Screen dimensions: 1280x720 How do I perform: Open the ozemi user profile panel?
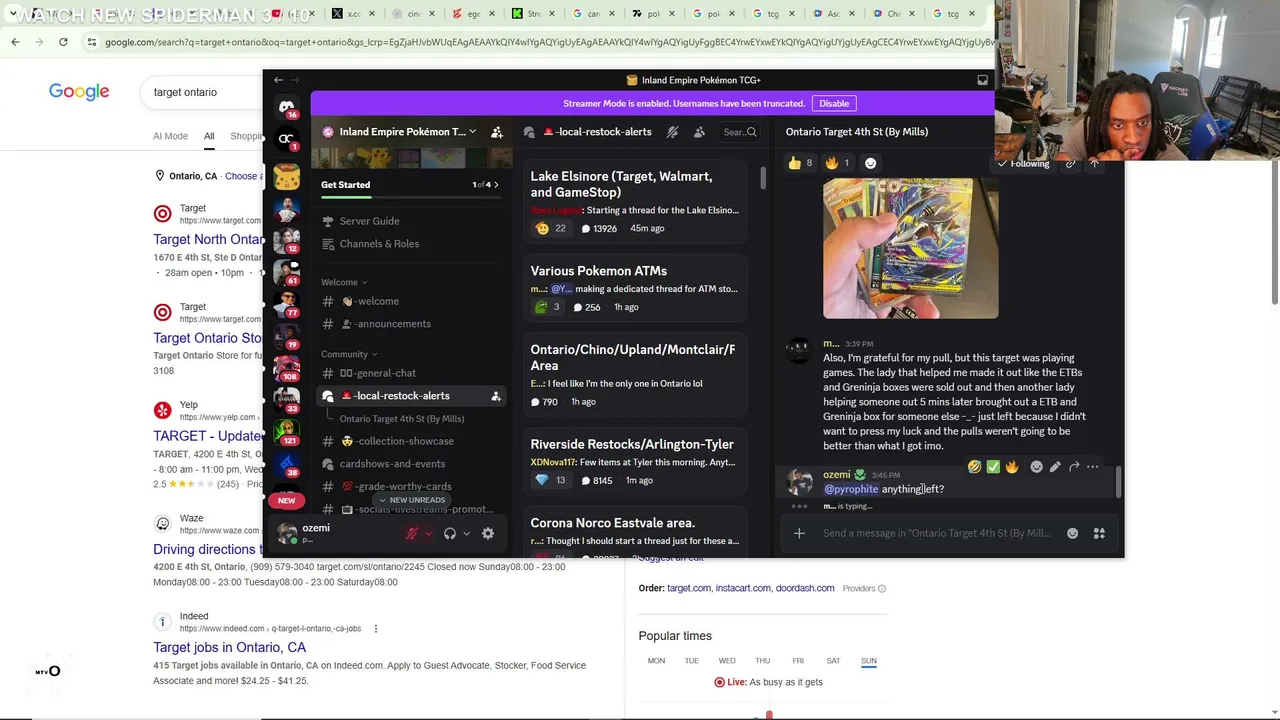pyautogui.click(x=316, y=533)
